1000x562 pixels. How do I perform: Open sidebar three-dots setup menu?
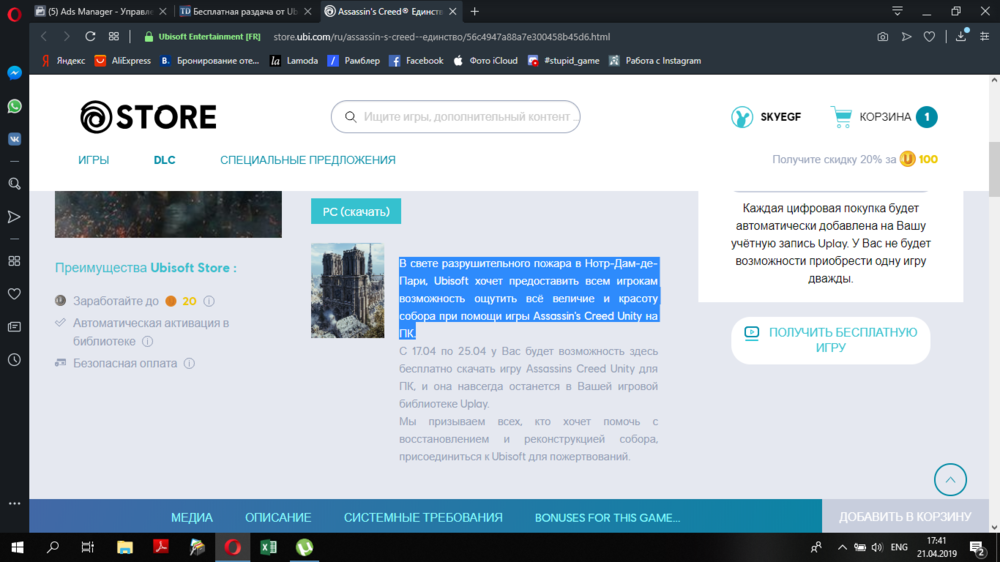[x=14, y=503]
